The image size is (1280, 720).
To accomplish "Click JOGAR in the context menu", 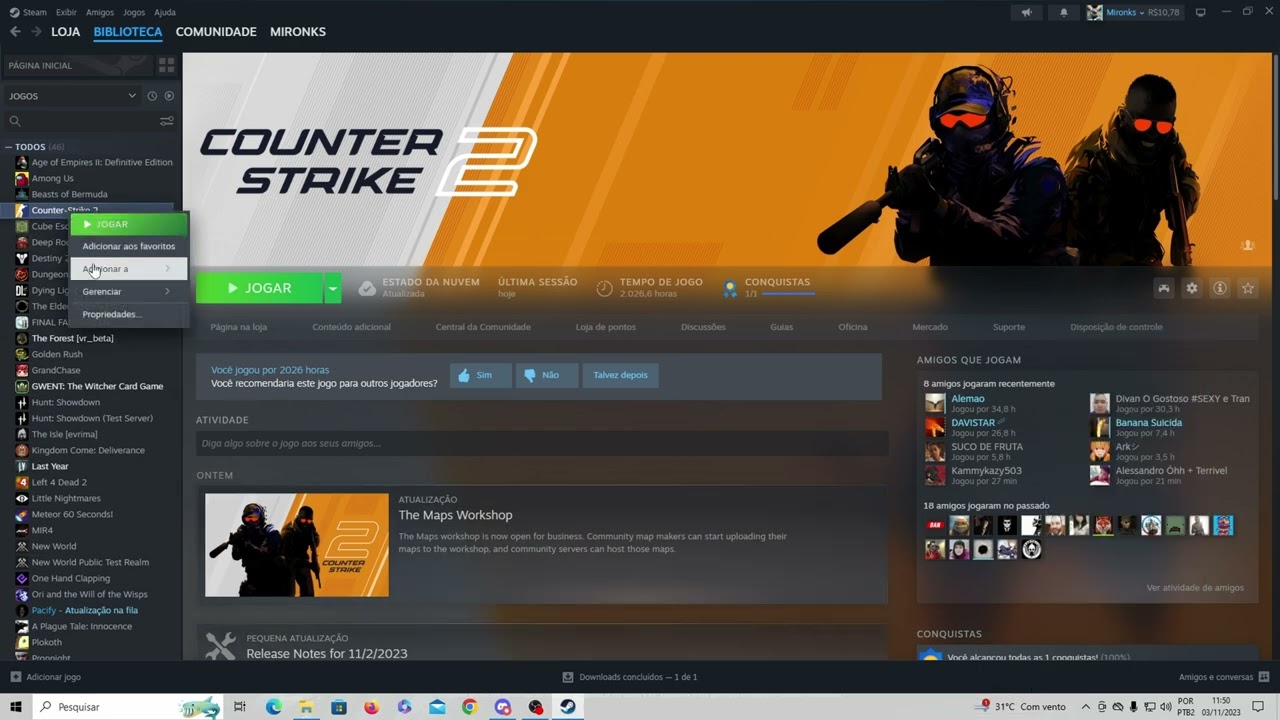I will (x=128, y=224).
